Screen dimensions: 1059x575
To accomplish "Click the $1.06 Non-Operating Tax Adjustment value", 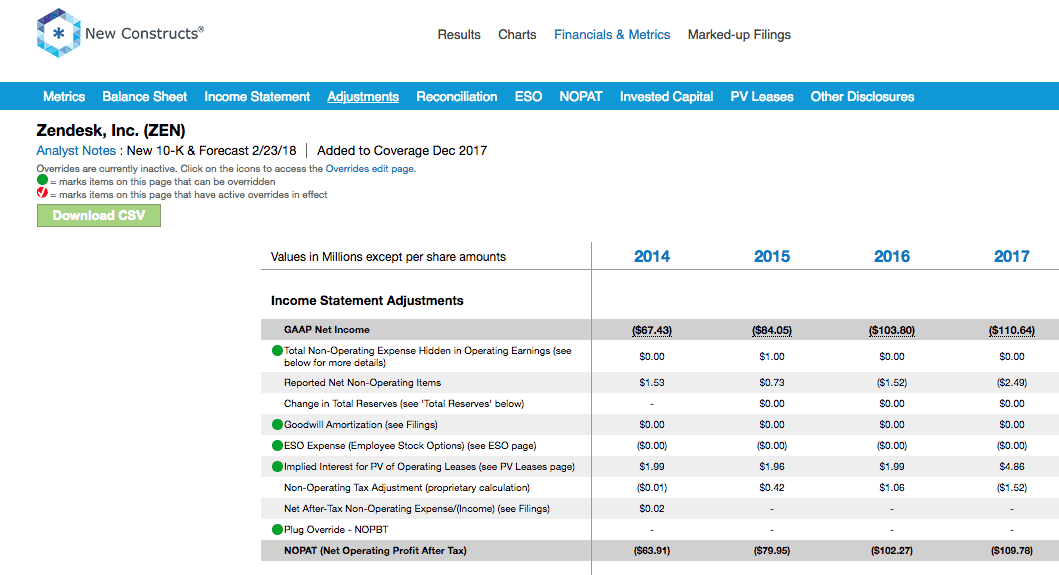I will click(892, 487).
